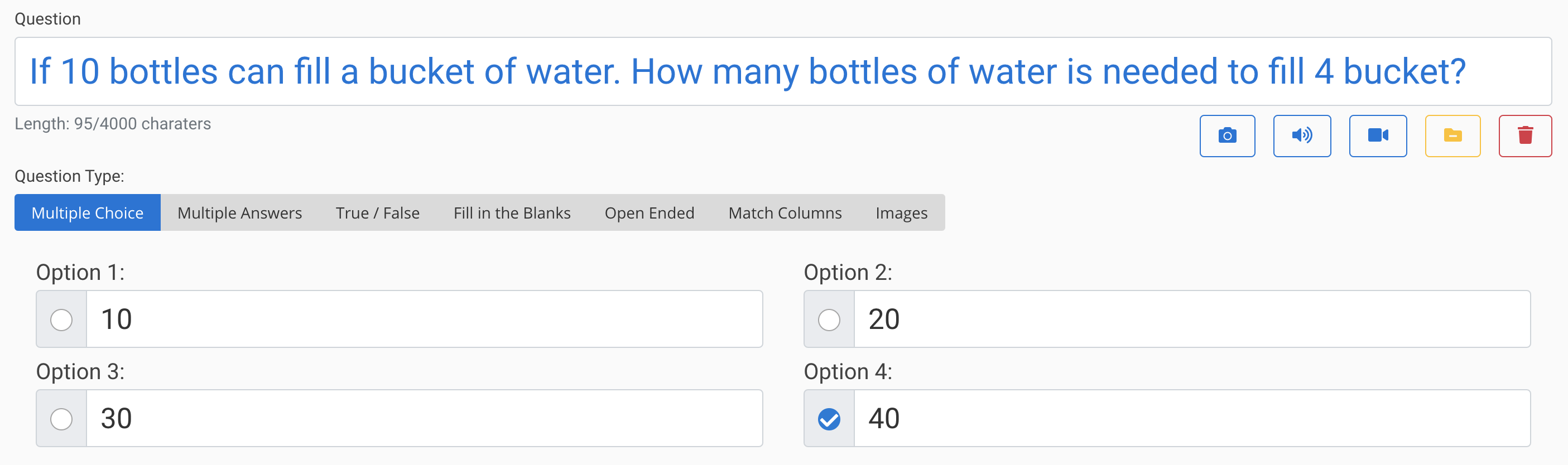Click the camera icon to add an image
The height and width of the screenshot is (465, 1568).
(x=1227, y=135)
